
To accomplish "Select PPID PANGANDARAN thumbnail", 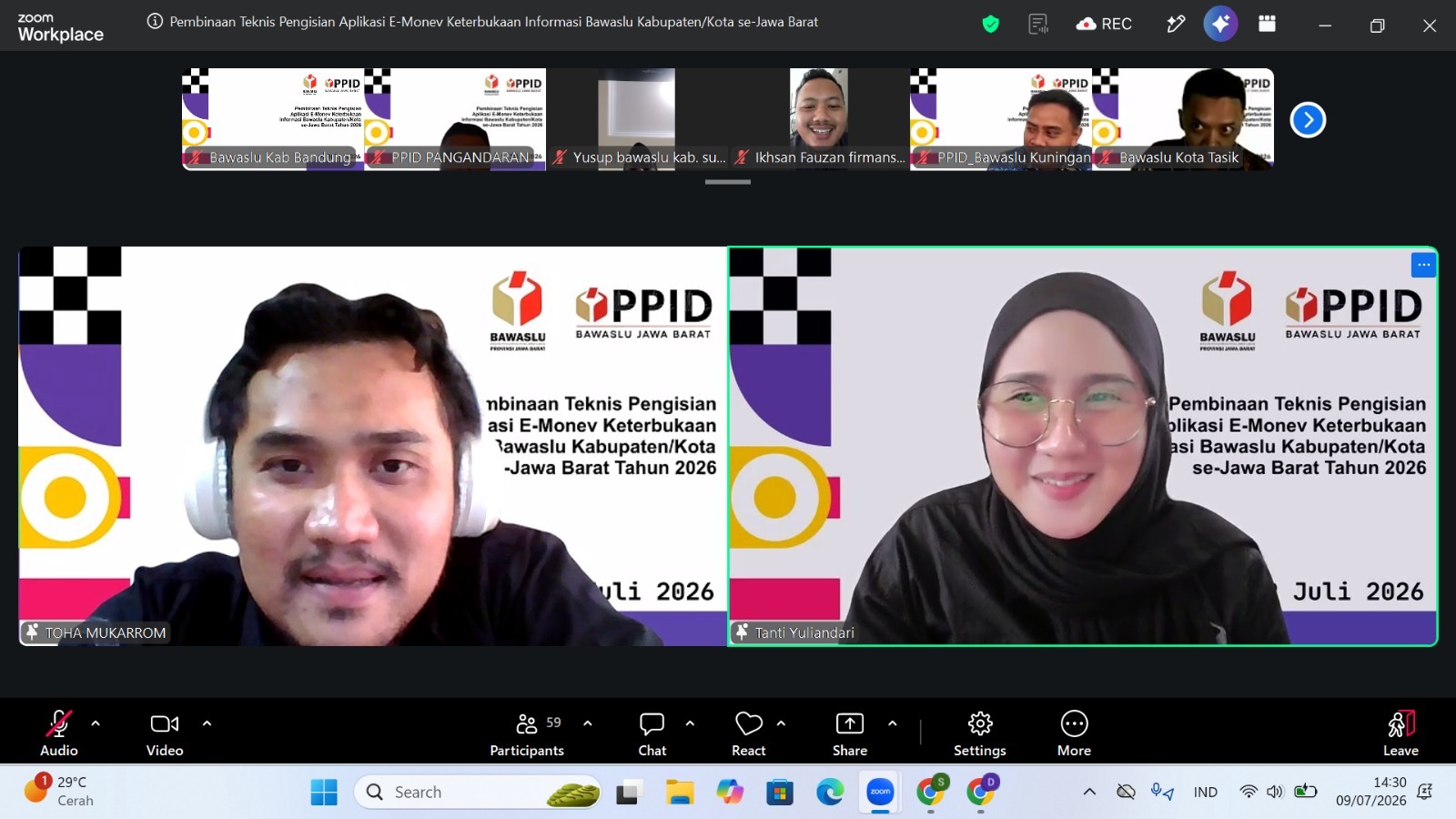I will [x=455, y=119].
